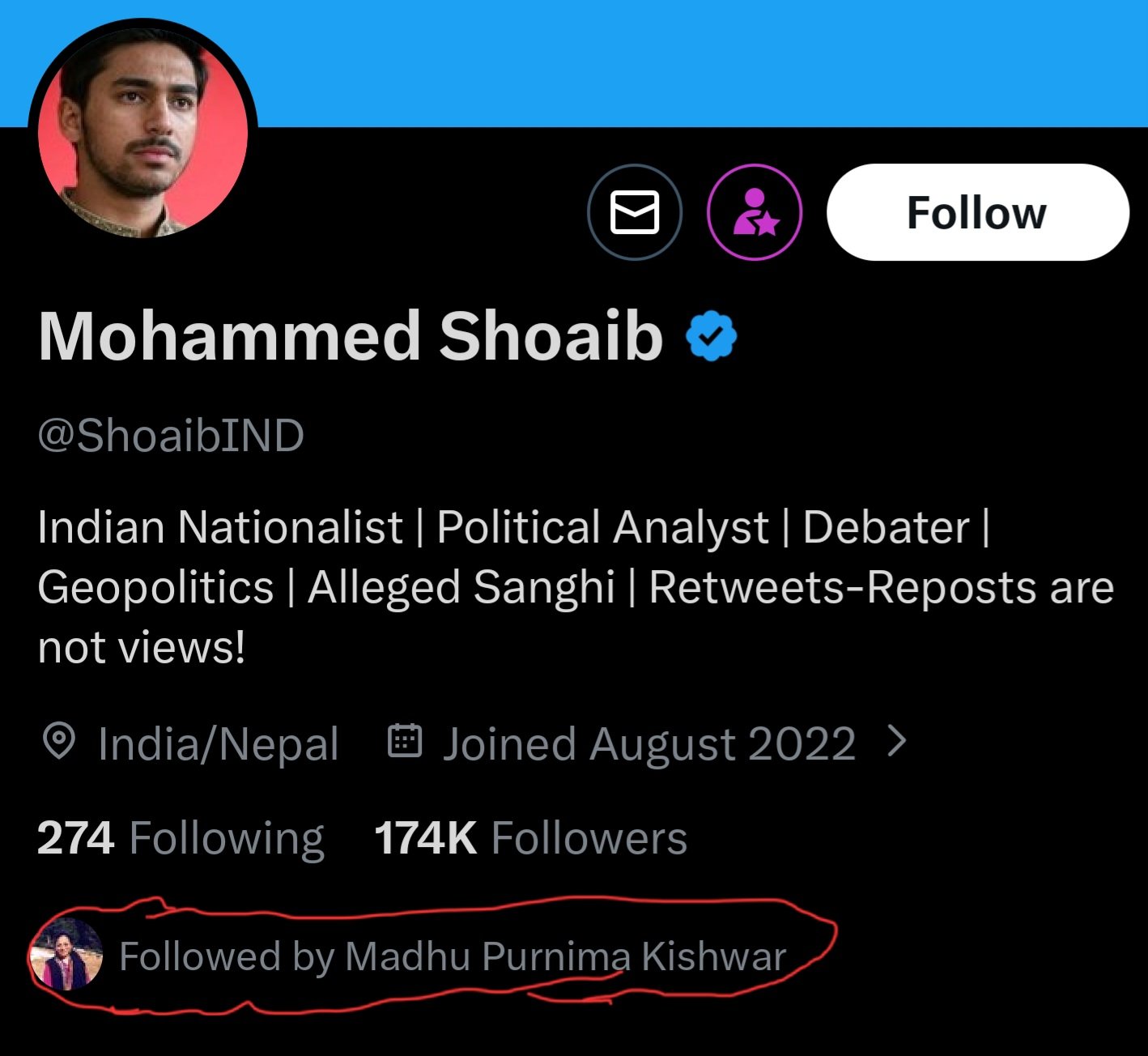
Task: Click the India/Nepal location text
Action: [218, 743]
